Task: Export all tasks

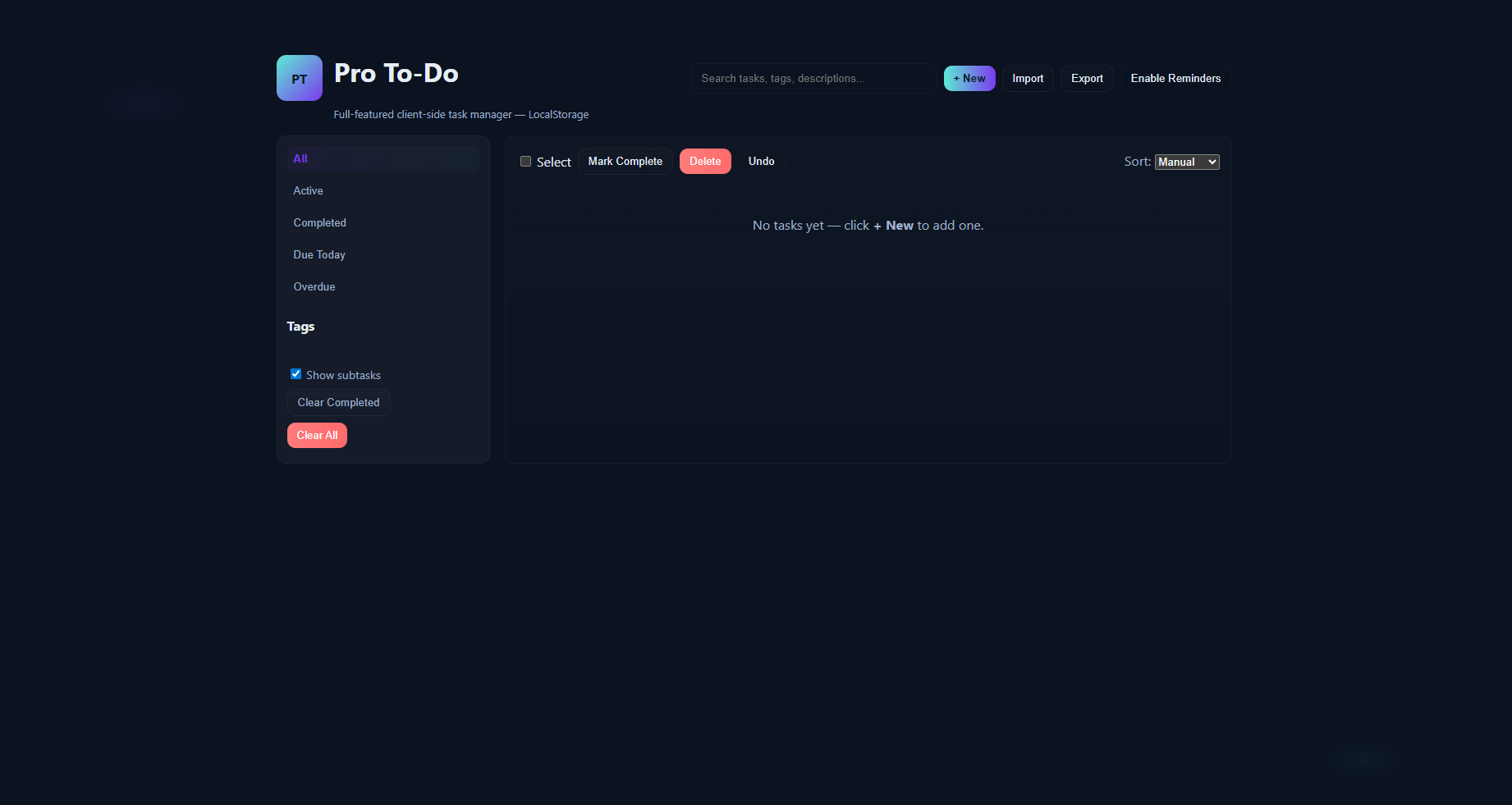Action: (x=1086, y=78)
